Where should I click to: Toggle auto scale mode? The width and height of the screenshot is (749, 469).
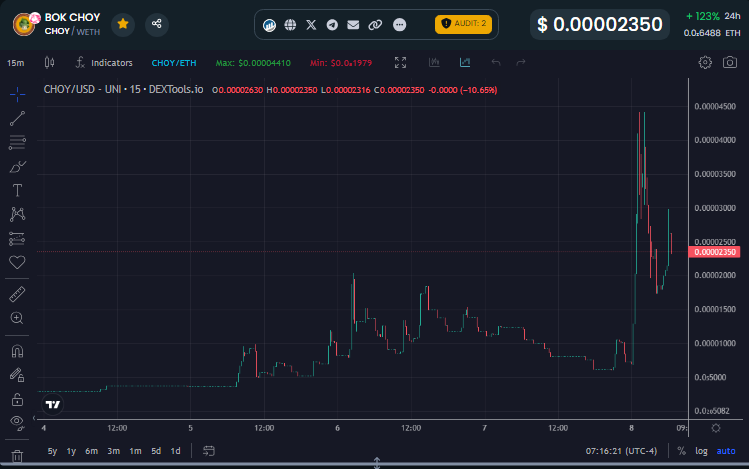click(x=726, y=451)
